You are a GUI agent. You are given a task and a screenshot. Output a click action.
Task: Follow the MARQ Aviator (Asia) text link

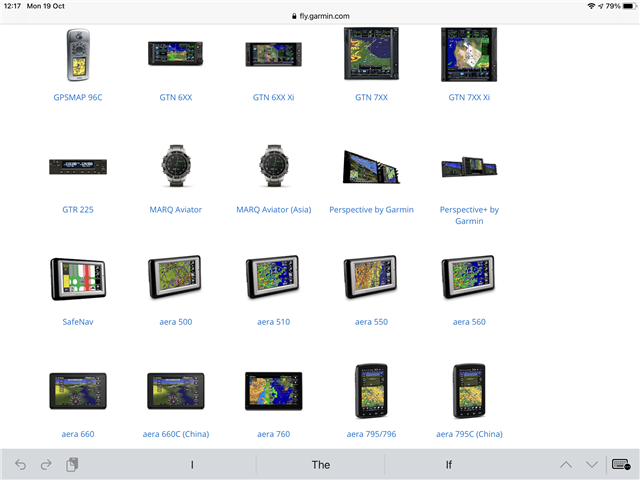coord(273,209)
